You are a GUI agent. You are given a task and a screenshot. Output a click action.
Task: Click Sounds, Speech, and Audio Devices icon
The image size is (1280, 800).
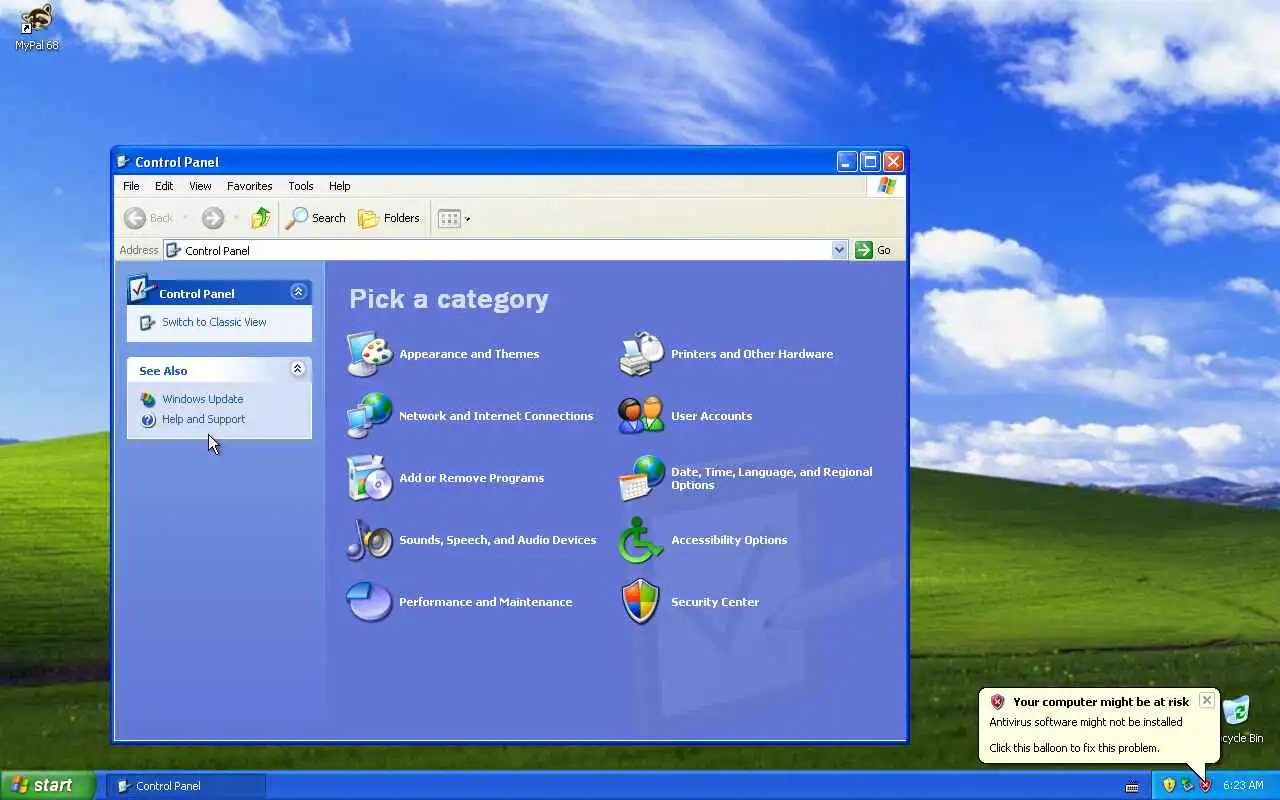(x=369, y=540)
